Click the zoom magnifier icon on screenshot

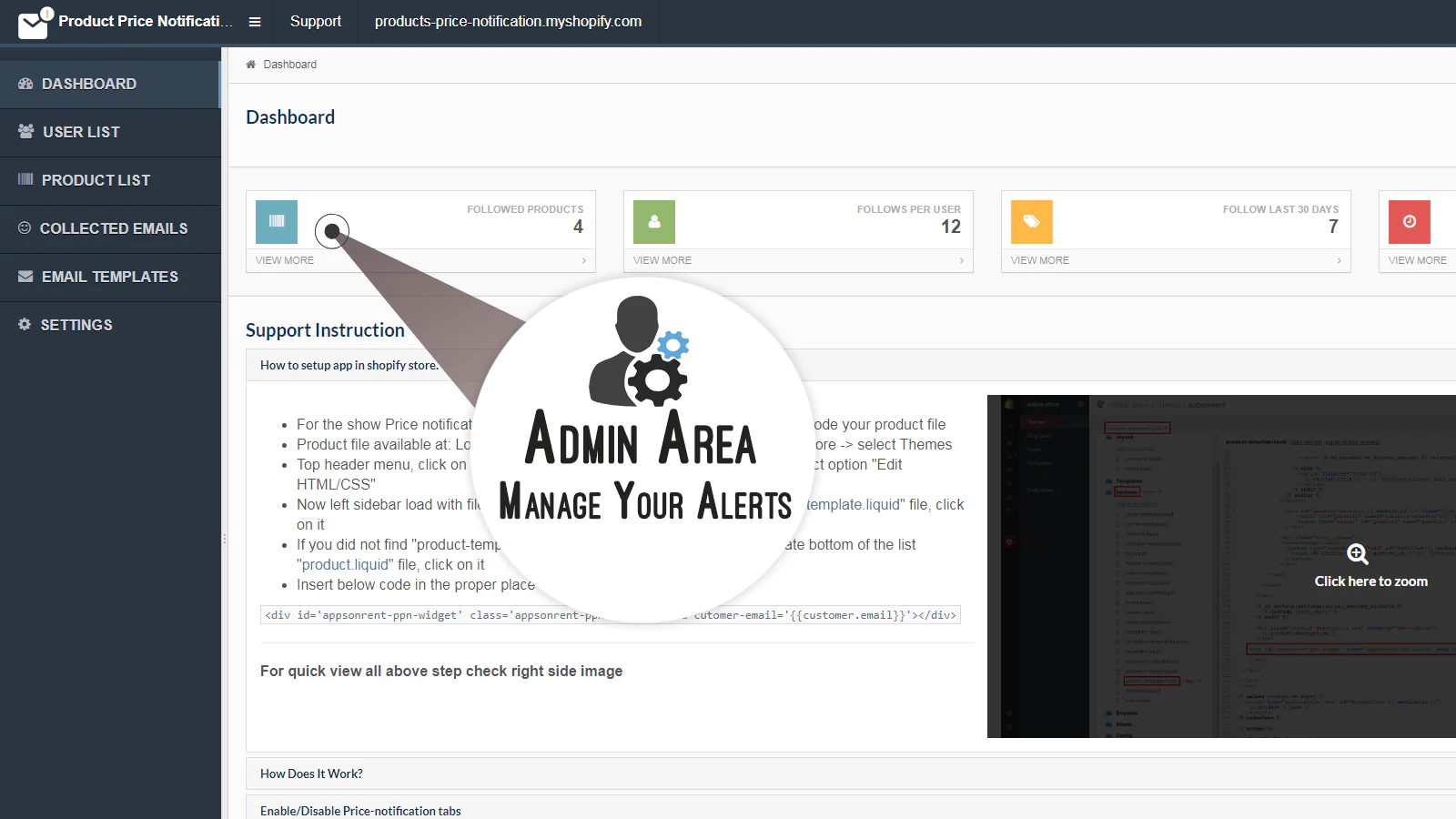(1358, 554)
